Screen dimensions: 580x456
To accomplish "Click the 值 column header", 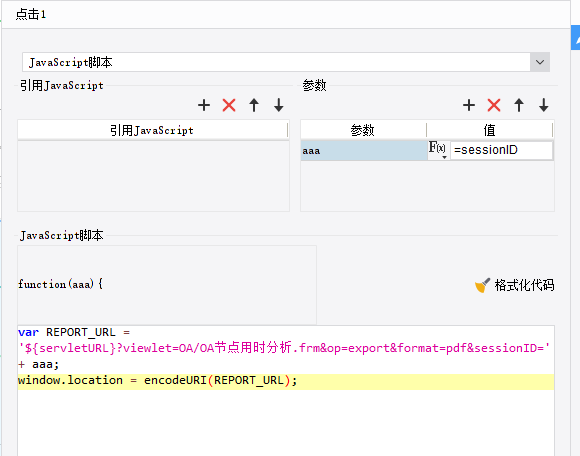I will click(x=489, y=130).
